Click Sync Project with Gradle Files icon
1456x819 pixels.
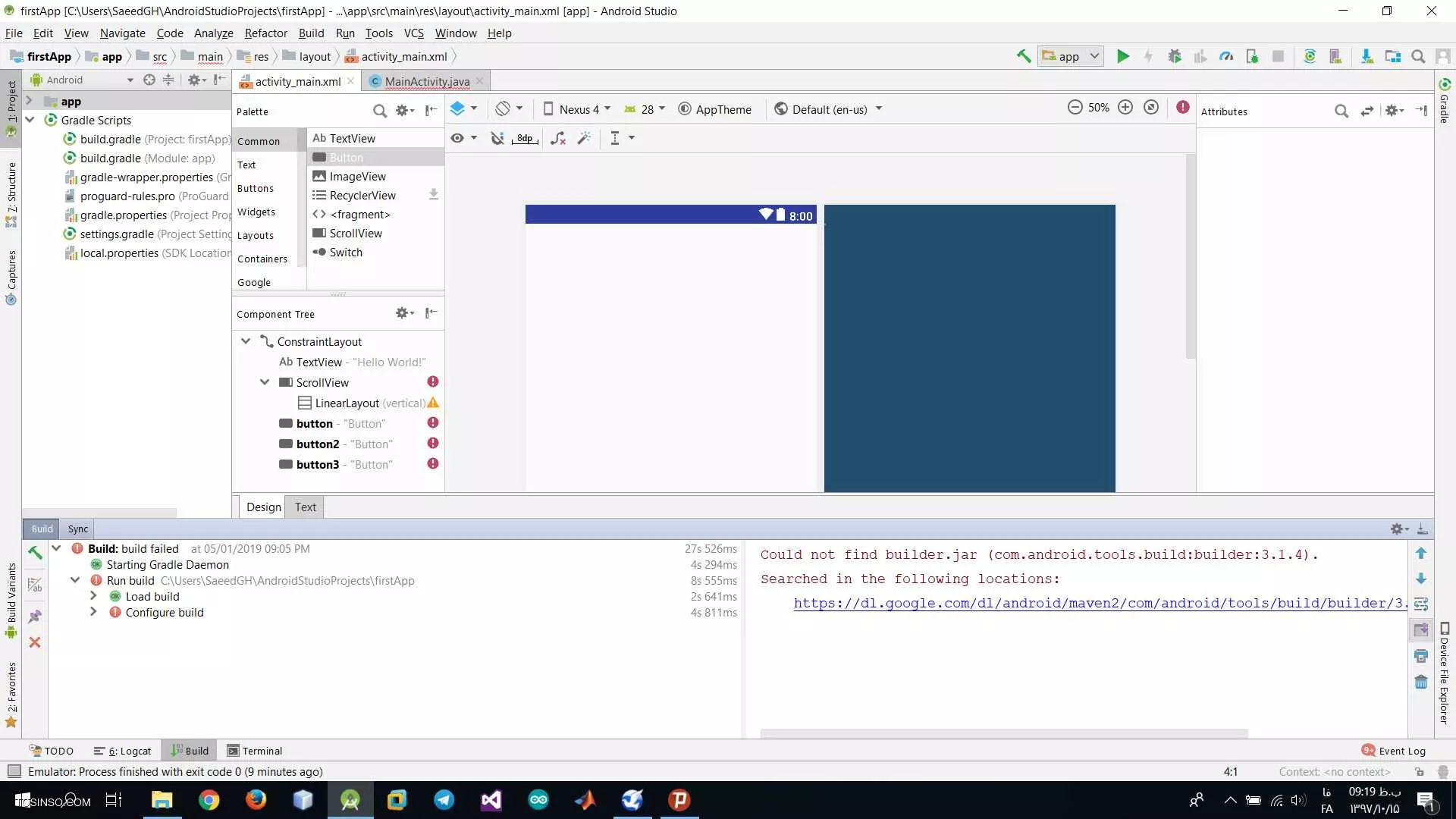tap(1310, 56)
